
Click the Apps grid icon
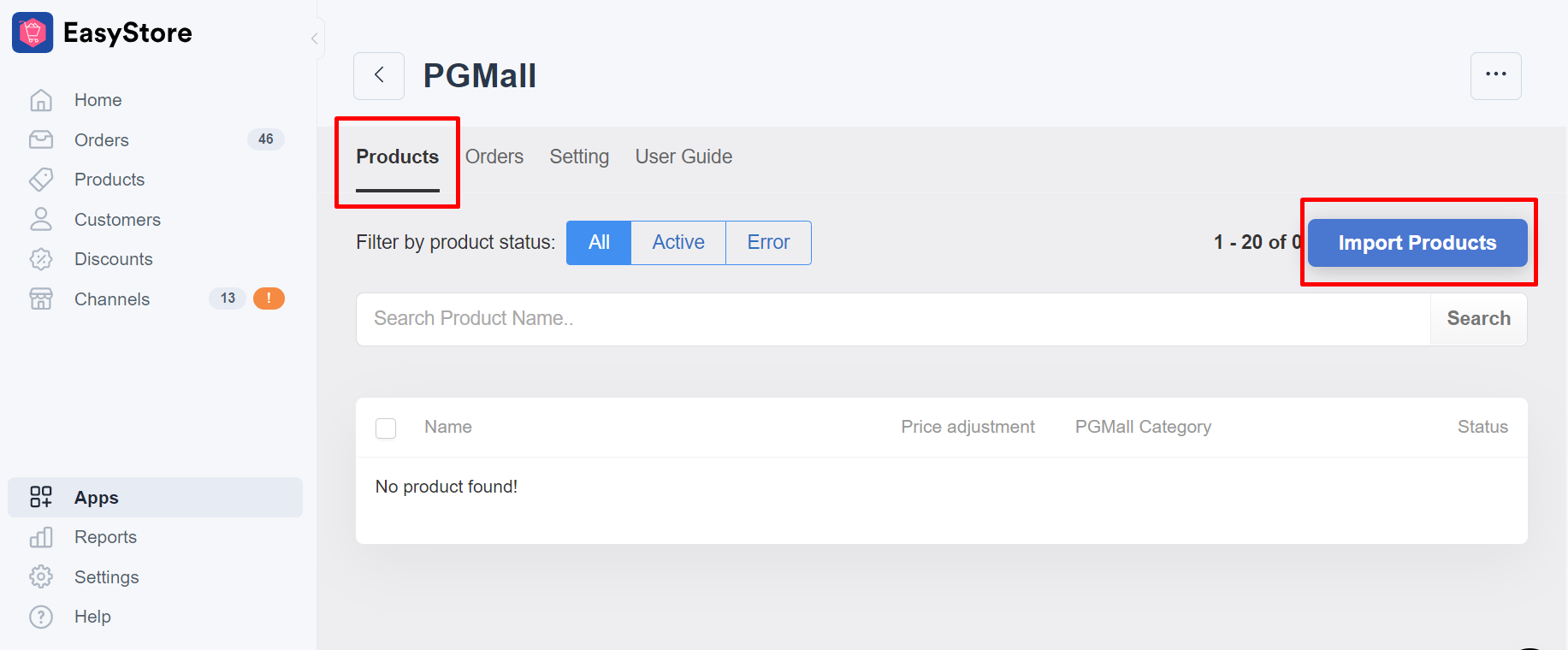(x=41, y=497)
